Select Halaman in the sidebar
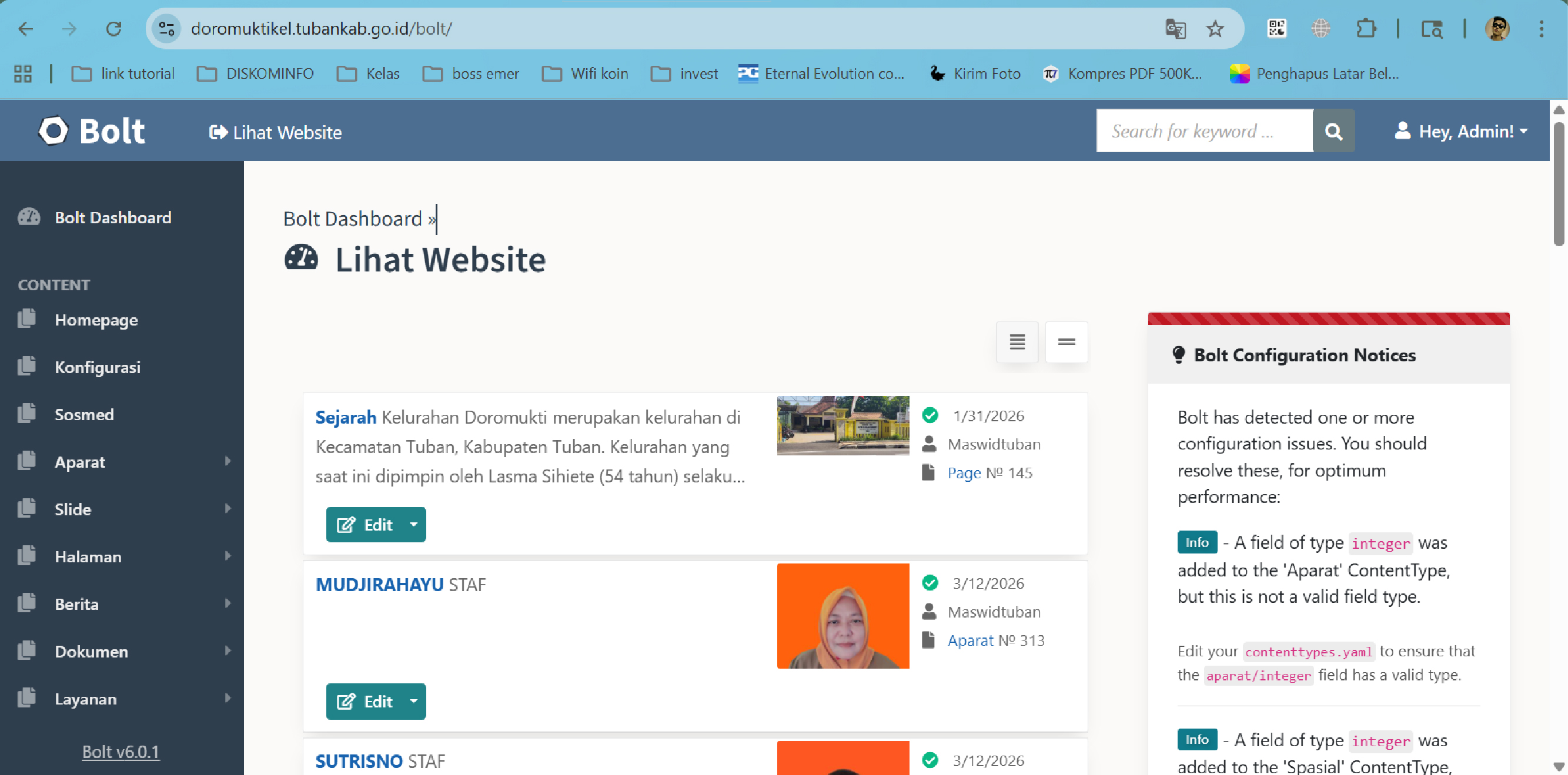 tap(88, 557)
